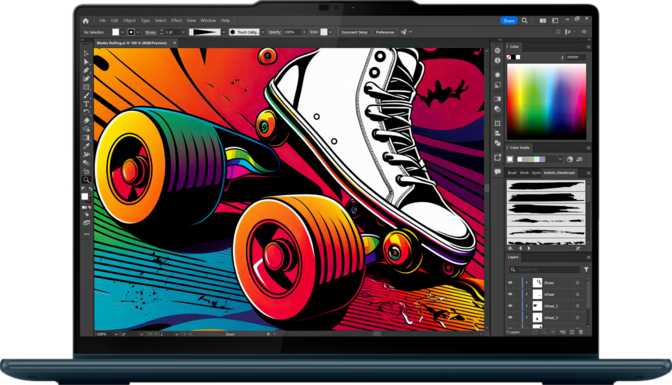Toggle visibility eye of the second layer
This screenshot has width=672, height=385.
click(x=510, y=295)
